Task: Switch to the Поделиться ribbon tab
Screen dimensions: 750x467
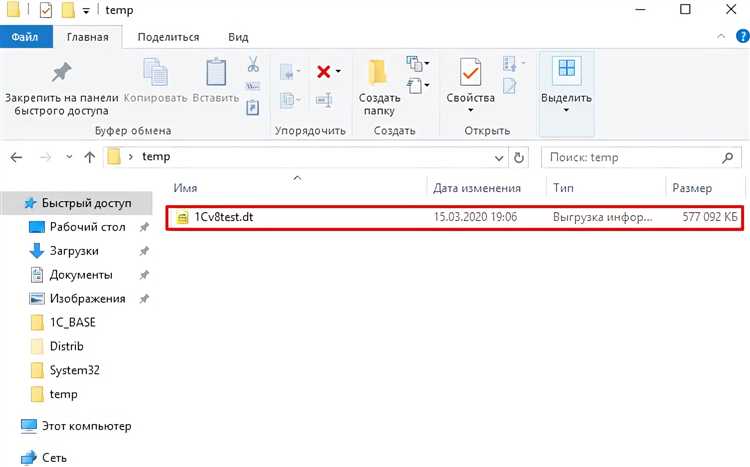Action: [x=168, y=37]
